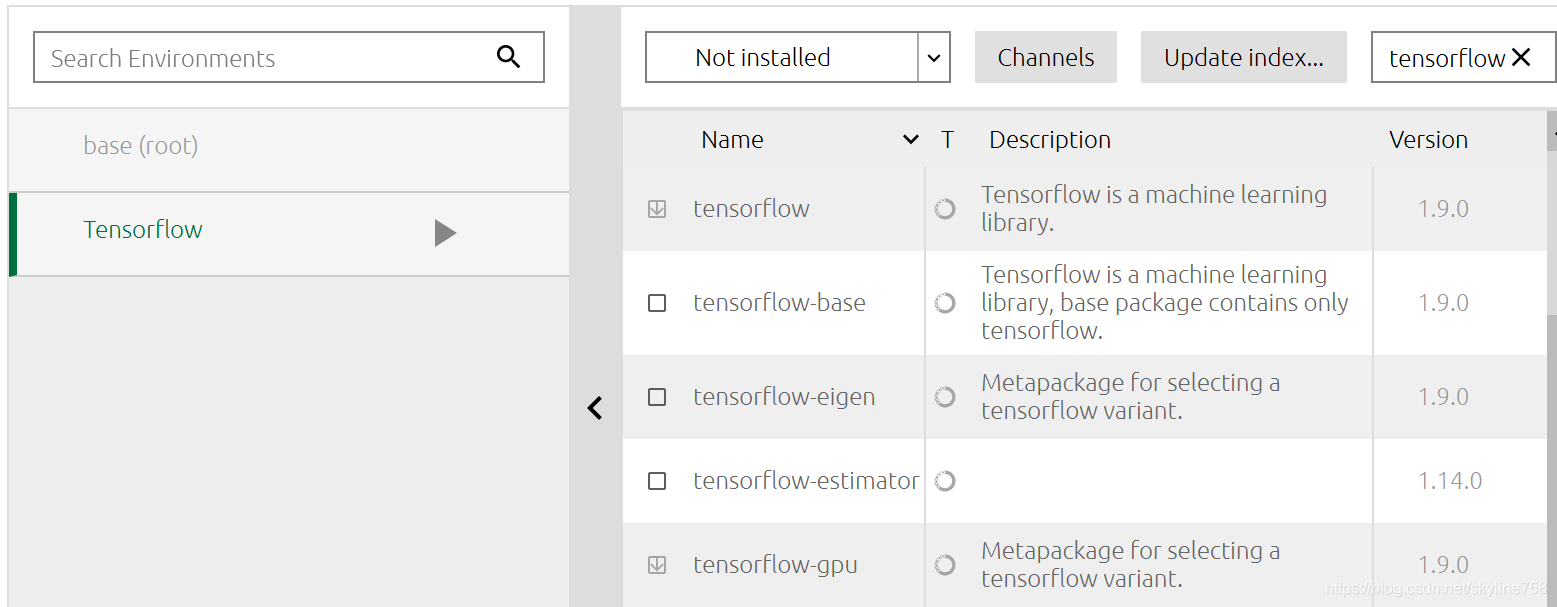Click the type spinner icon for tensorflow-gpu
1557x607 pixels.
tap(945, 565)
